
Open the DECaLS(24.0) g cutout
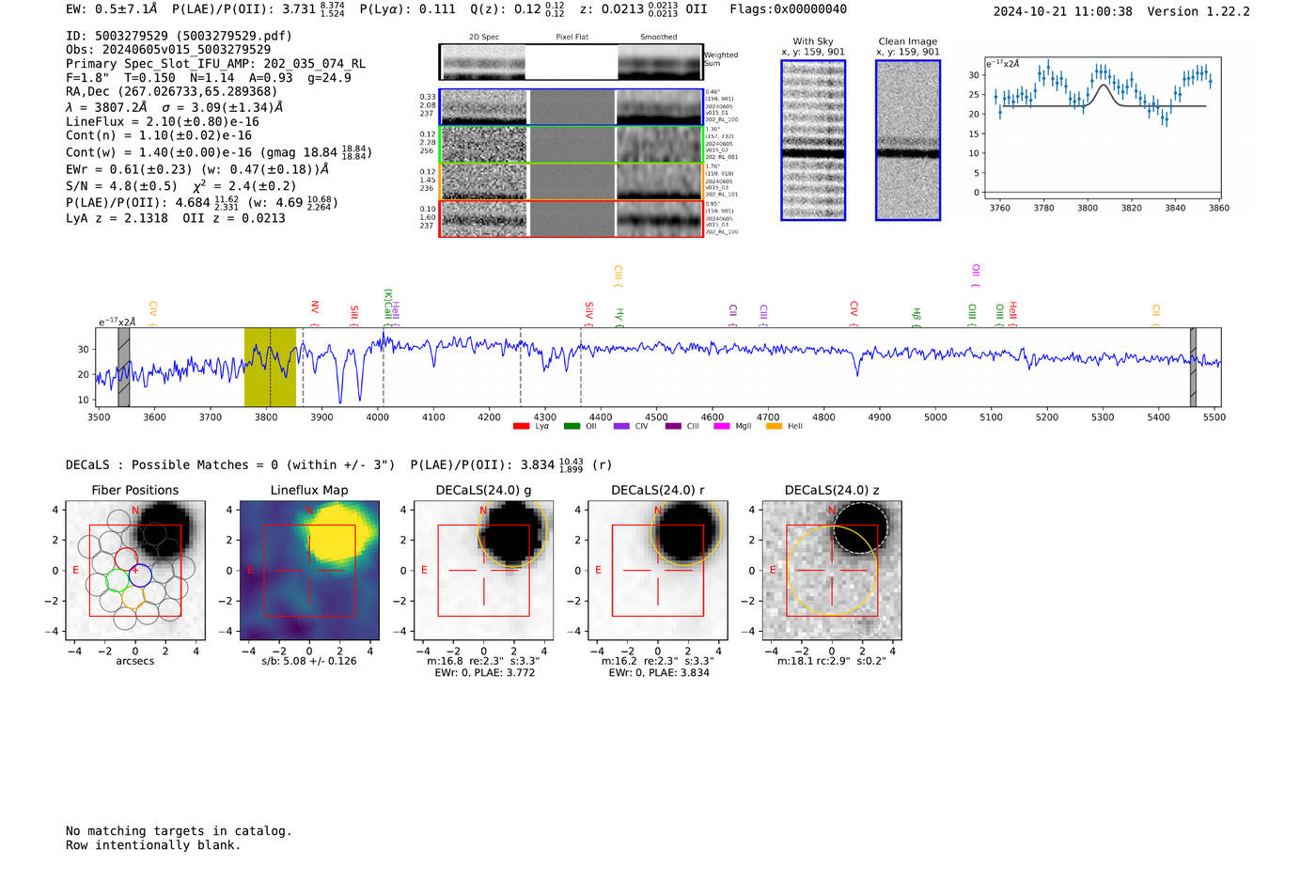pyautogui.click(x=484, y=571)
